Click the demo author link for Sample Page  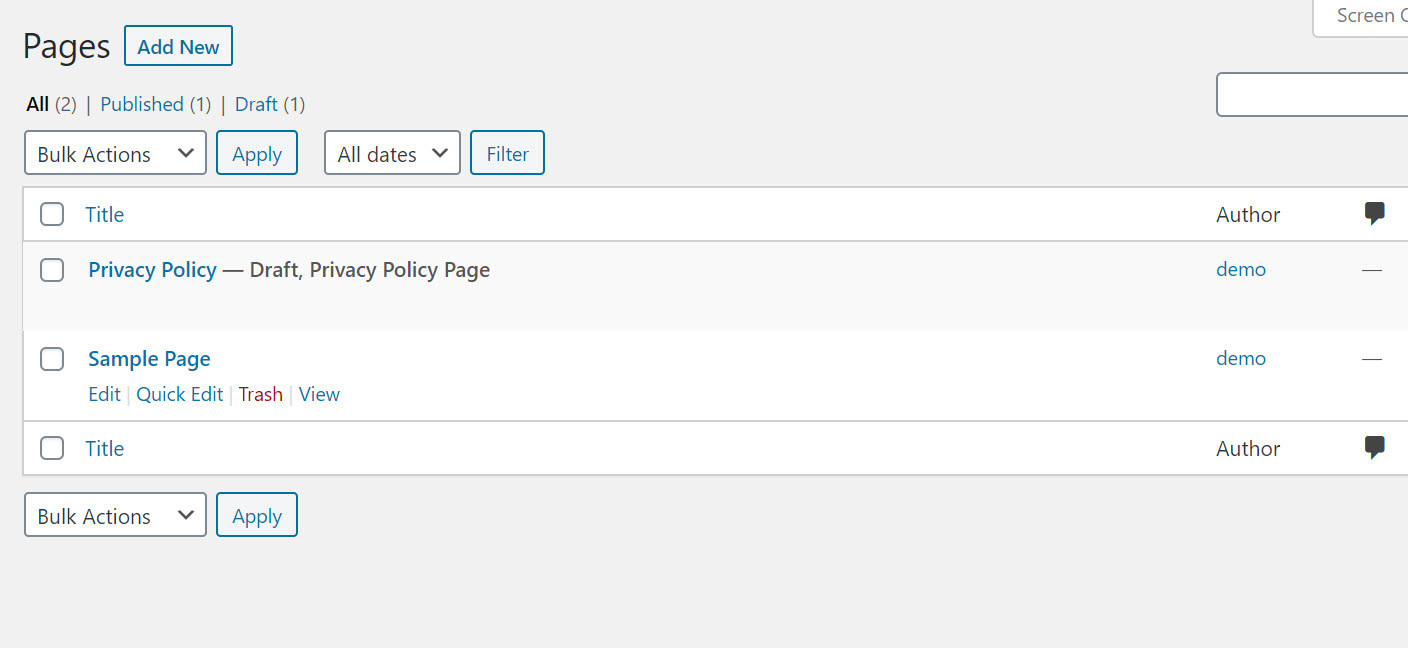pos(1241,358)
